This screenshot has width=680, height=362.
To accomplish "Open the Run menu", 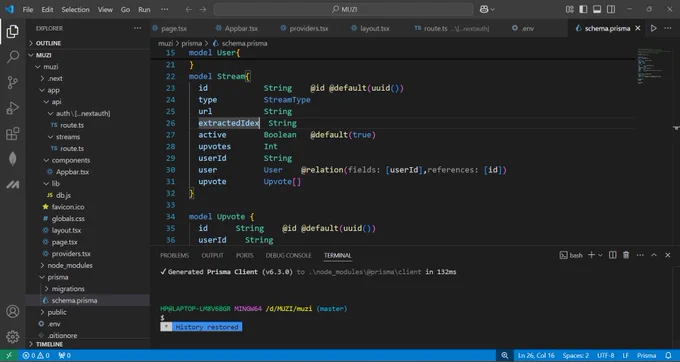I will click(144, 9).
